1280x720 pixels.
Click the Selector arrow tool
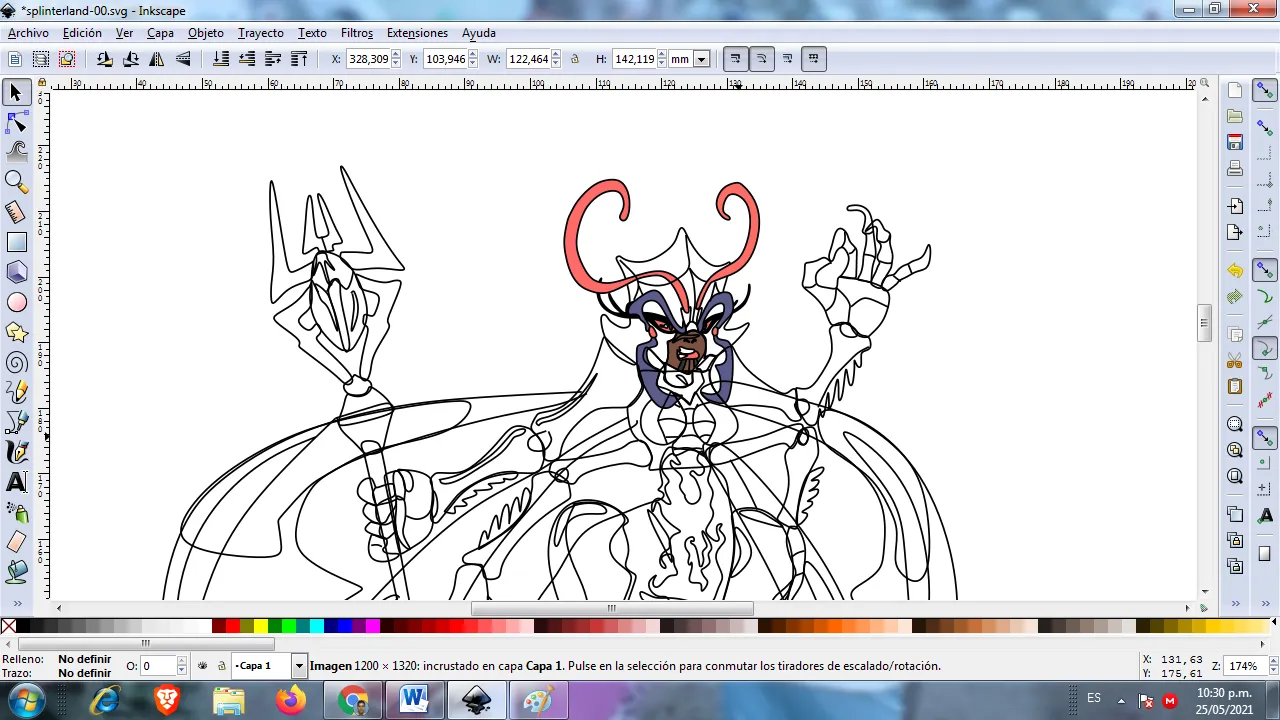(17, 92)
